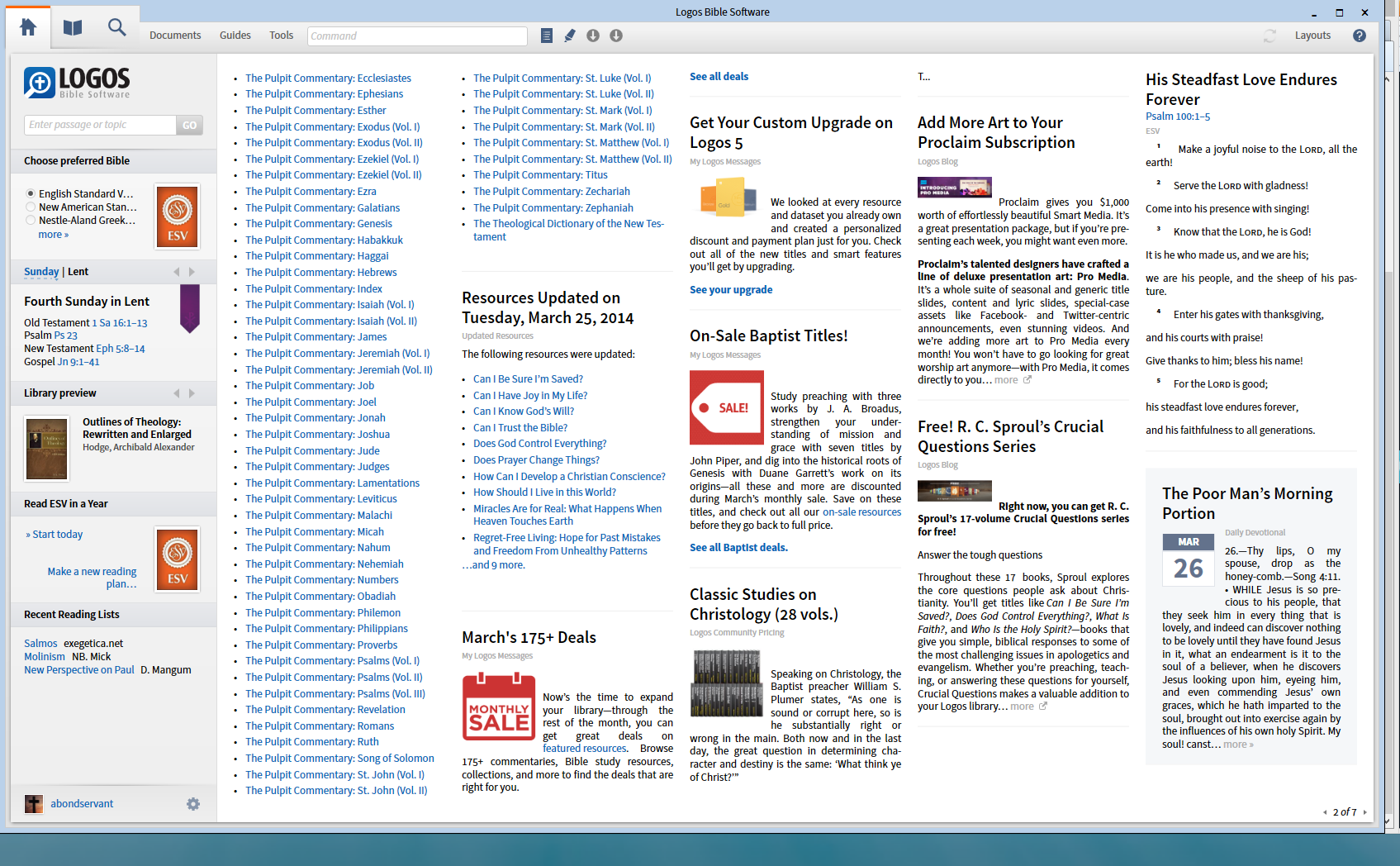Switch to Sunday lectionary tab
Viewport: 1400px width, 866px height.
tap(41, 272)
